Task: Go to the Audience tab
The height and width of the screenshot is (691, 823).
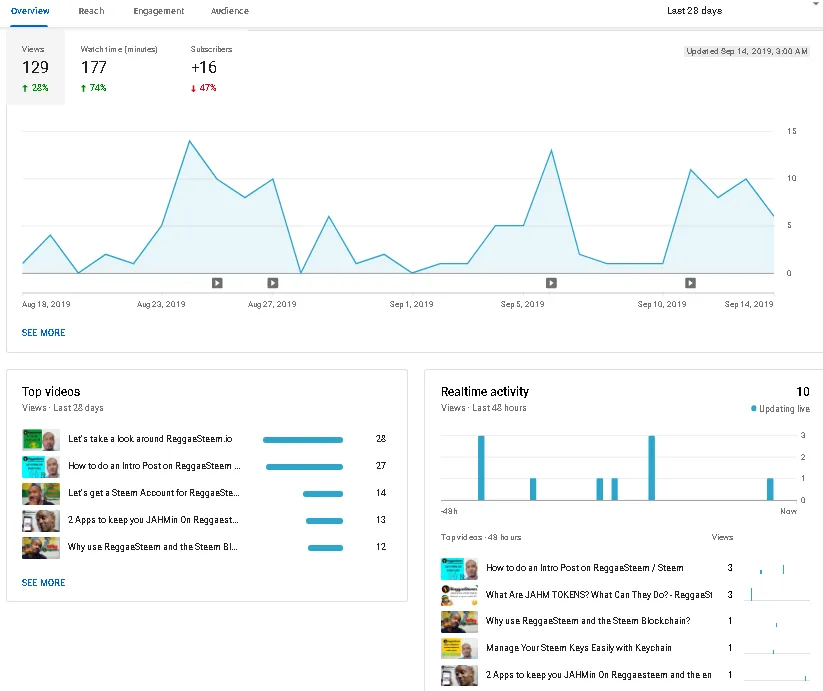Action: (x=230, y=11)
